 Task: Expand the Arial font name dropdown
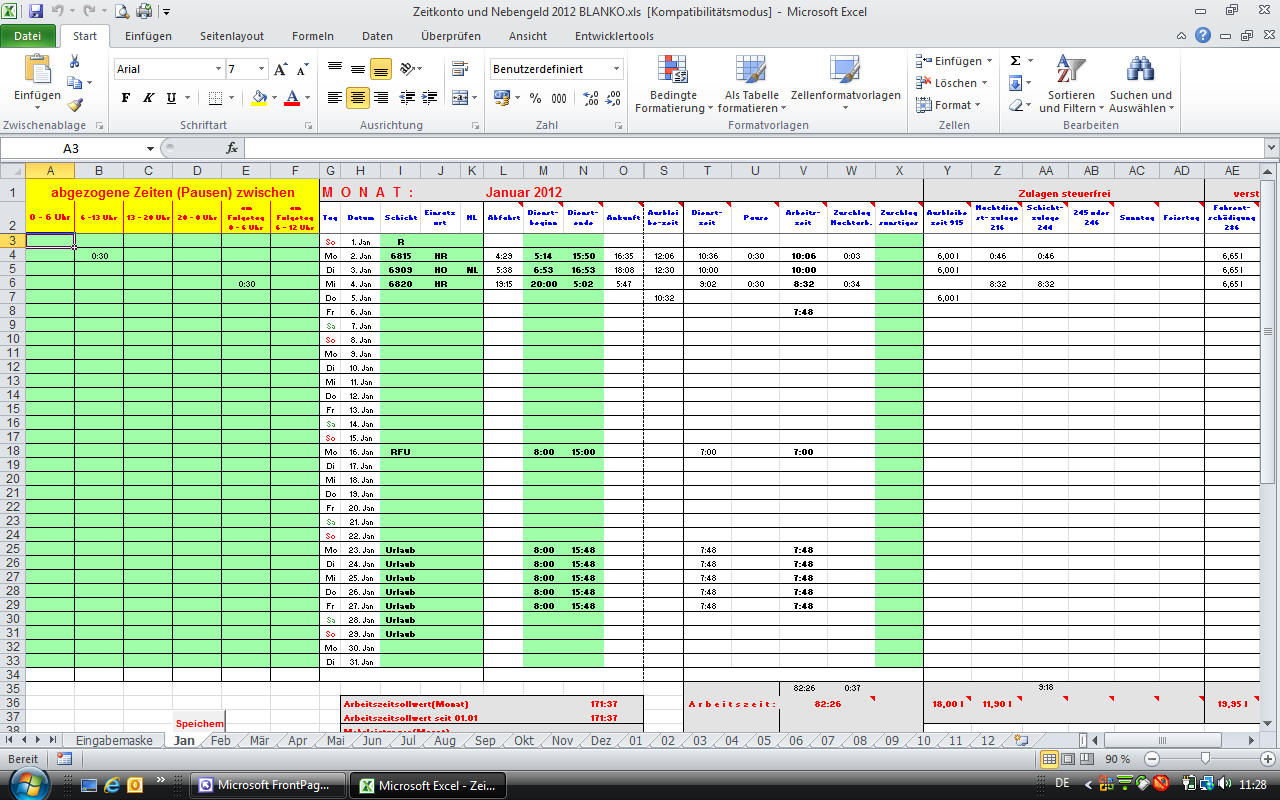pos(218,69)
